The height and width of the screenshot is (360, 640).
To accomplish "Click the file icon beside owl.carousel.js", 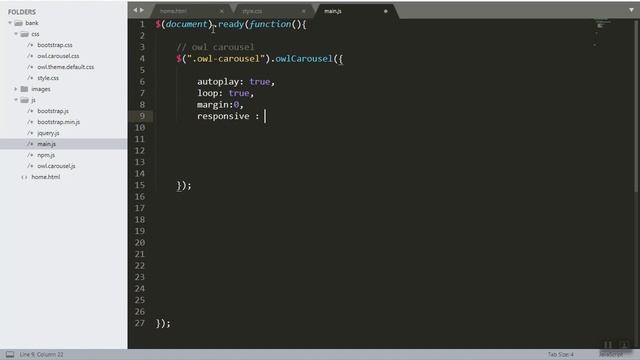I will point(30,166).
